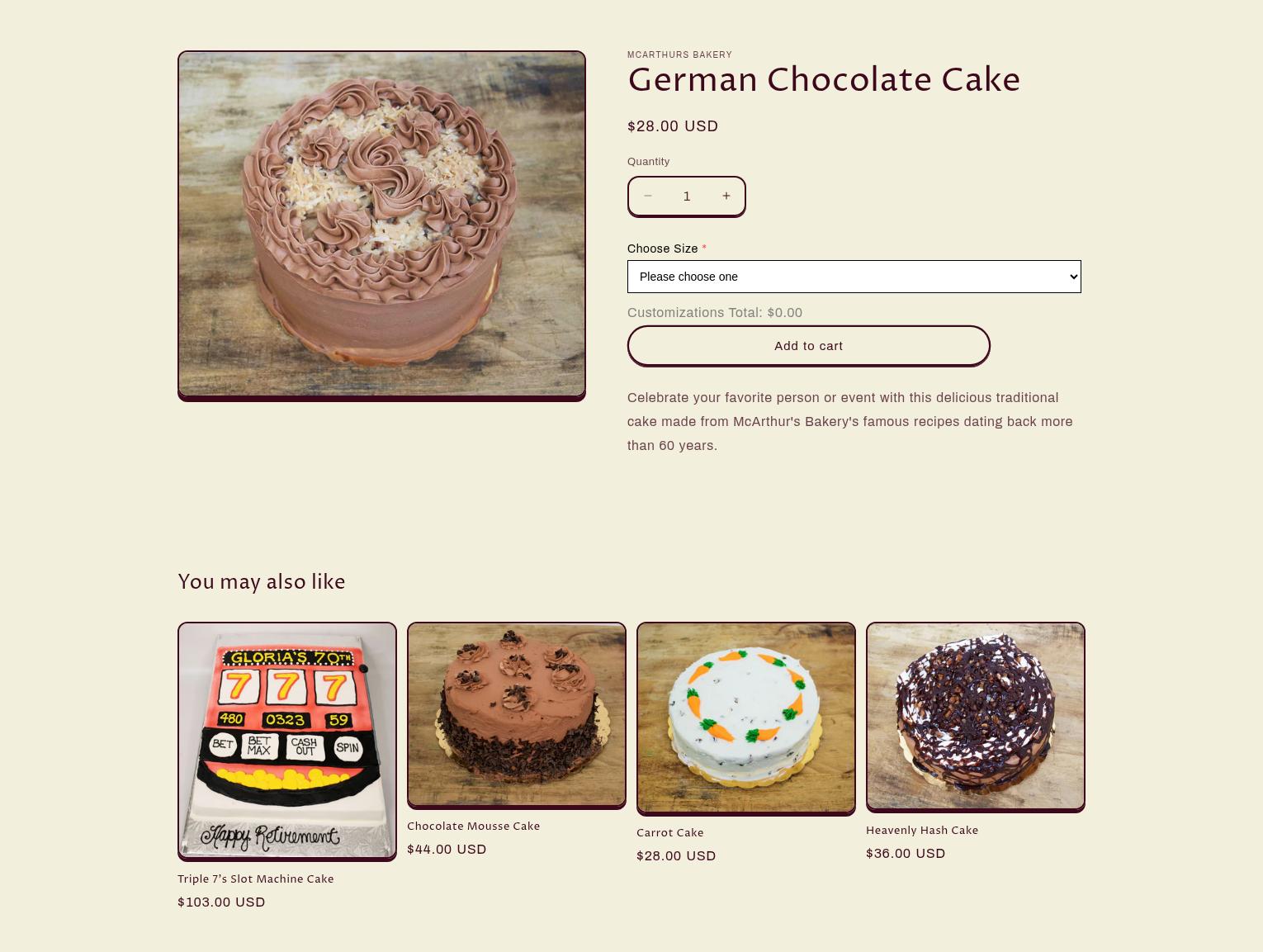Open Triple 7's Slot Machine Cake image
1263x952 pixels.
tap(287, 740)
